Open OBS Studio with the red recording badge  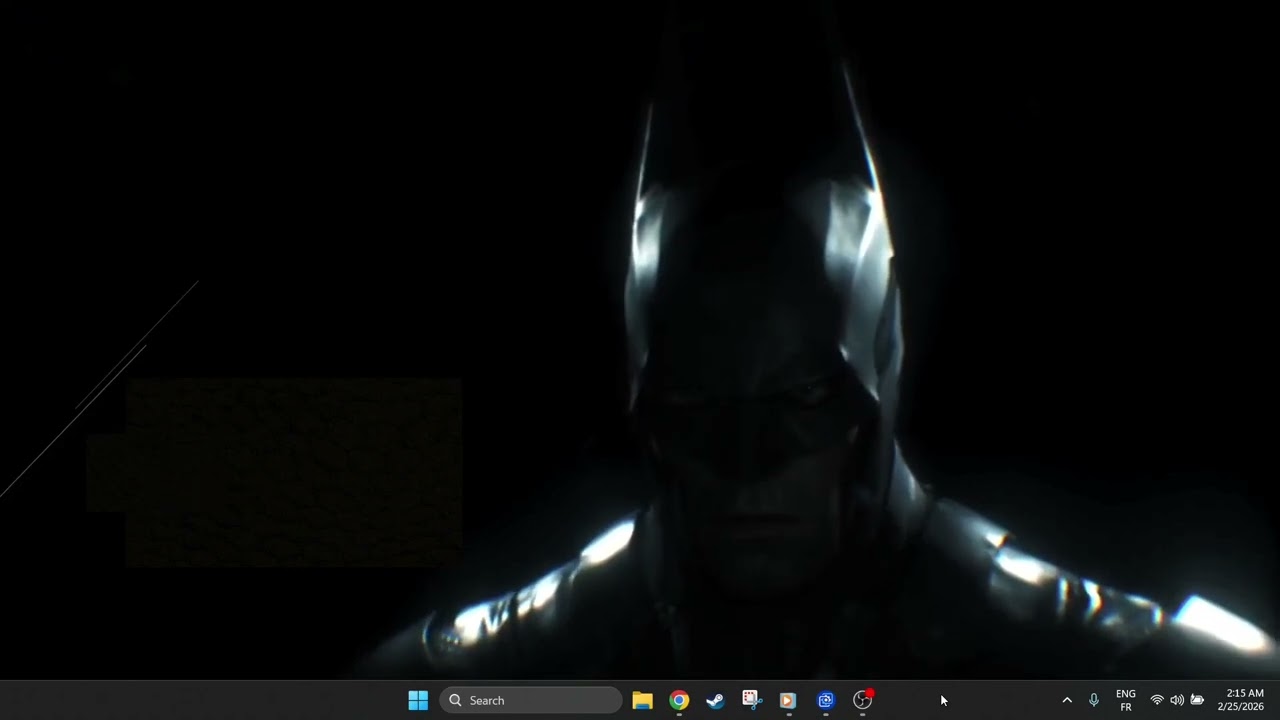click(862, 700)
